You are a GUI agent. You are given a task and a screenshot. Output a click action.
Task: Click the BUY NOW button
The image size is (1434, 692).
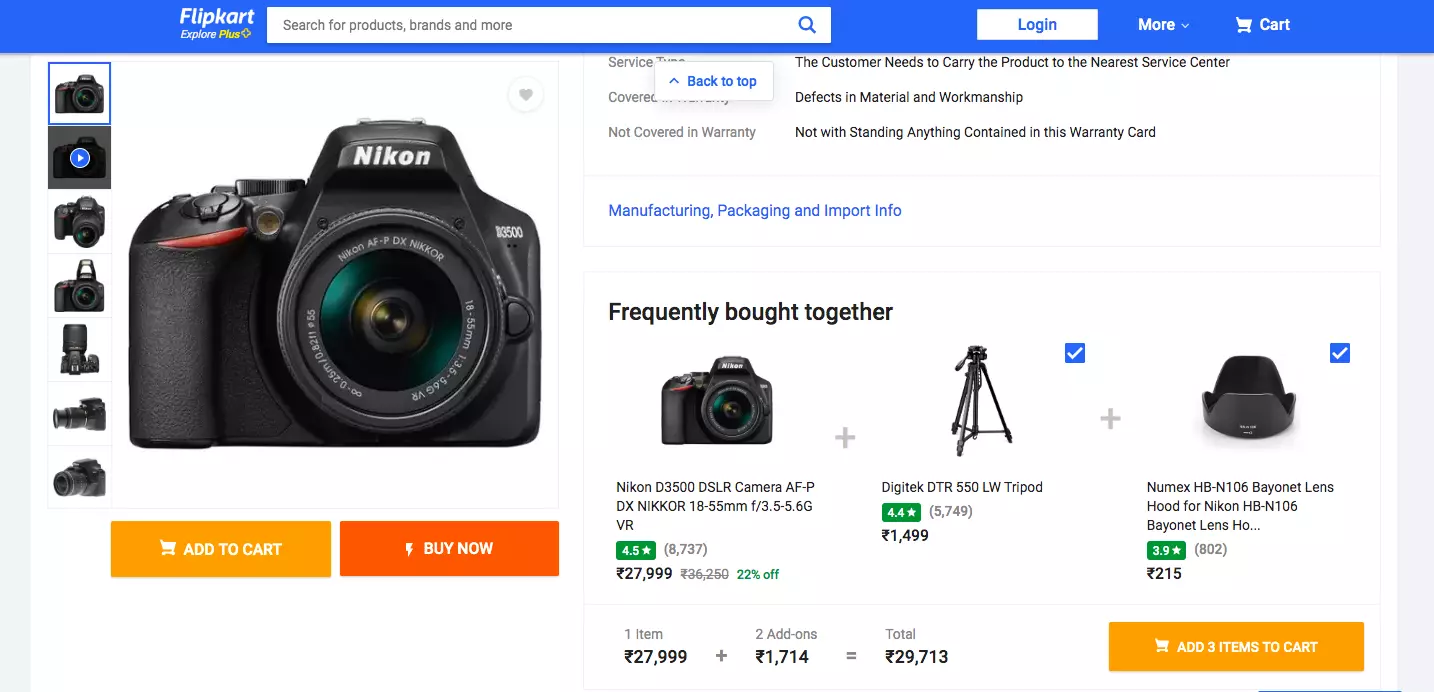pos(449,549)
